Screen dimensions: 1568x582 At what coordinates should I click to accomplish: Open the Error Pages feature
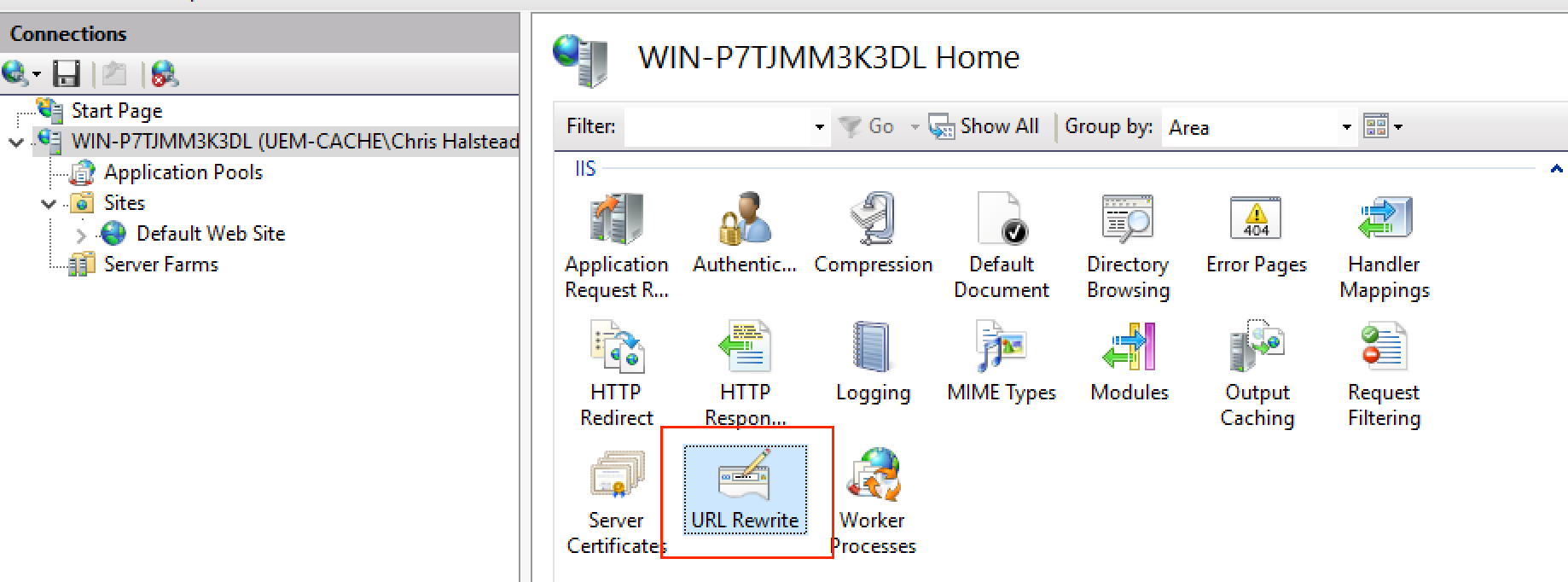tap(1256, 234)
